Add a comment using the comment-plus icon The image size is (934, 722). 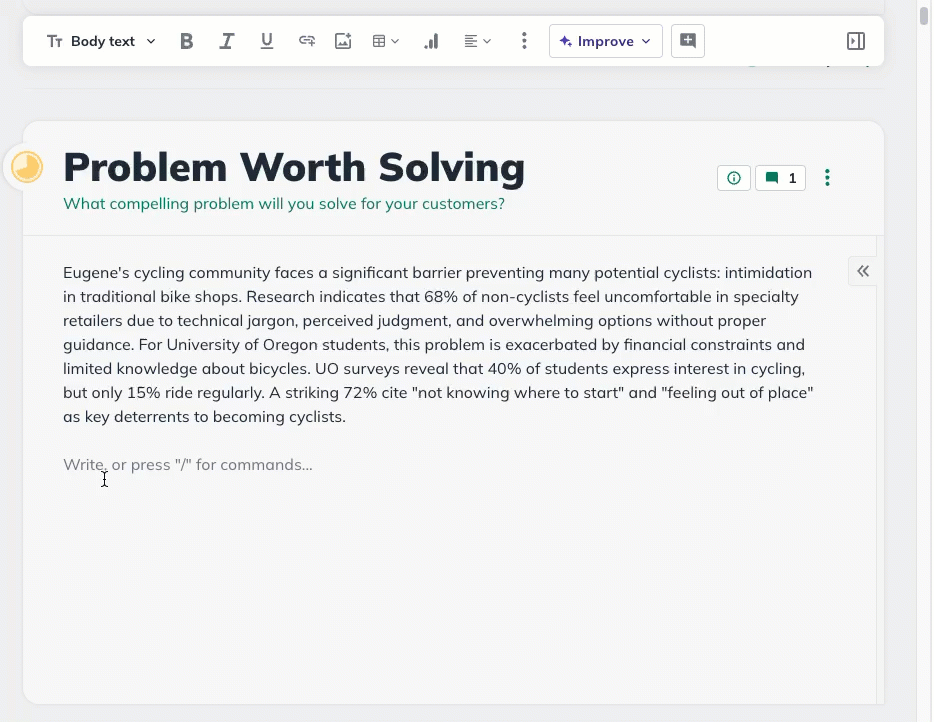(x=688, y=41)
